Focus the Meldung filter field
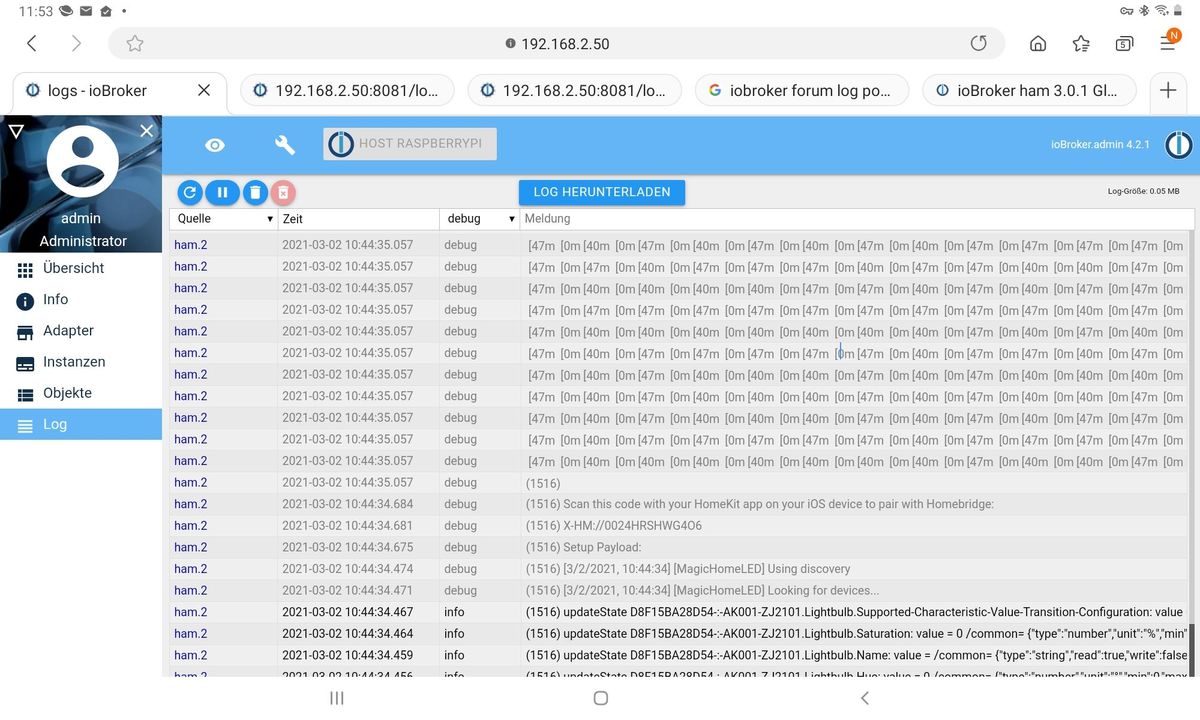Screen dimensions: 1200x720 [x=858, y=218]
